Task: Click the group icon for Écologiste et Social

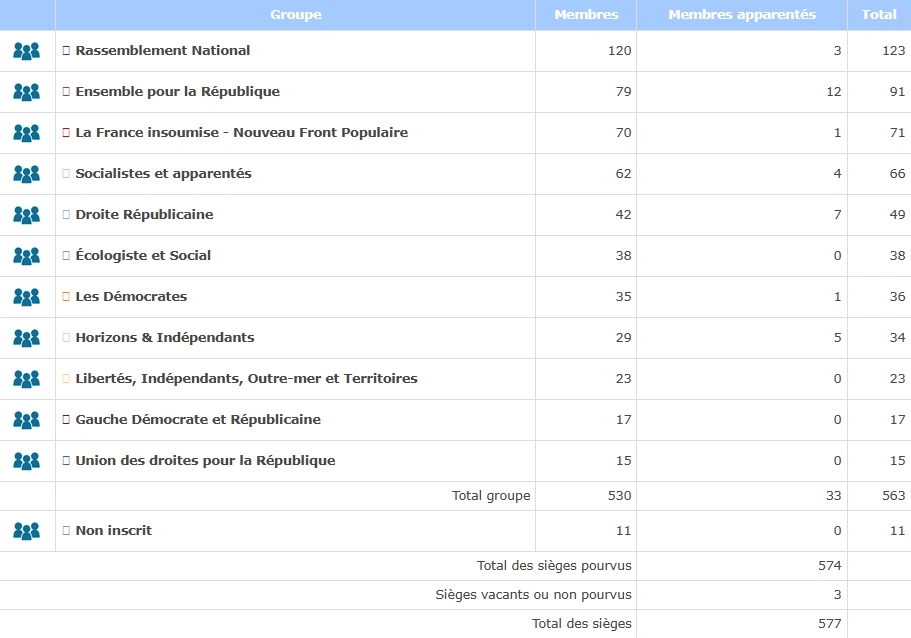Action: coord(27,256)
